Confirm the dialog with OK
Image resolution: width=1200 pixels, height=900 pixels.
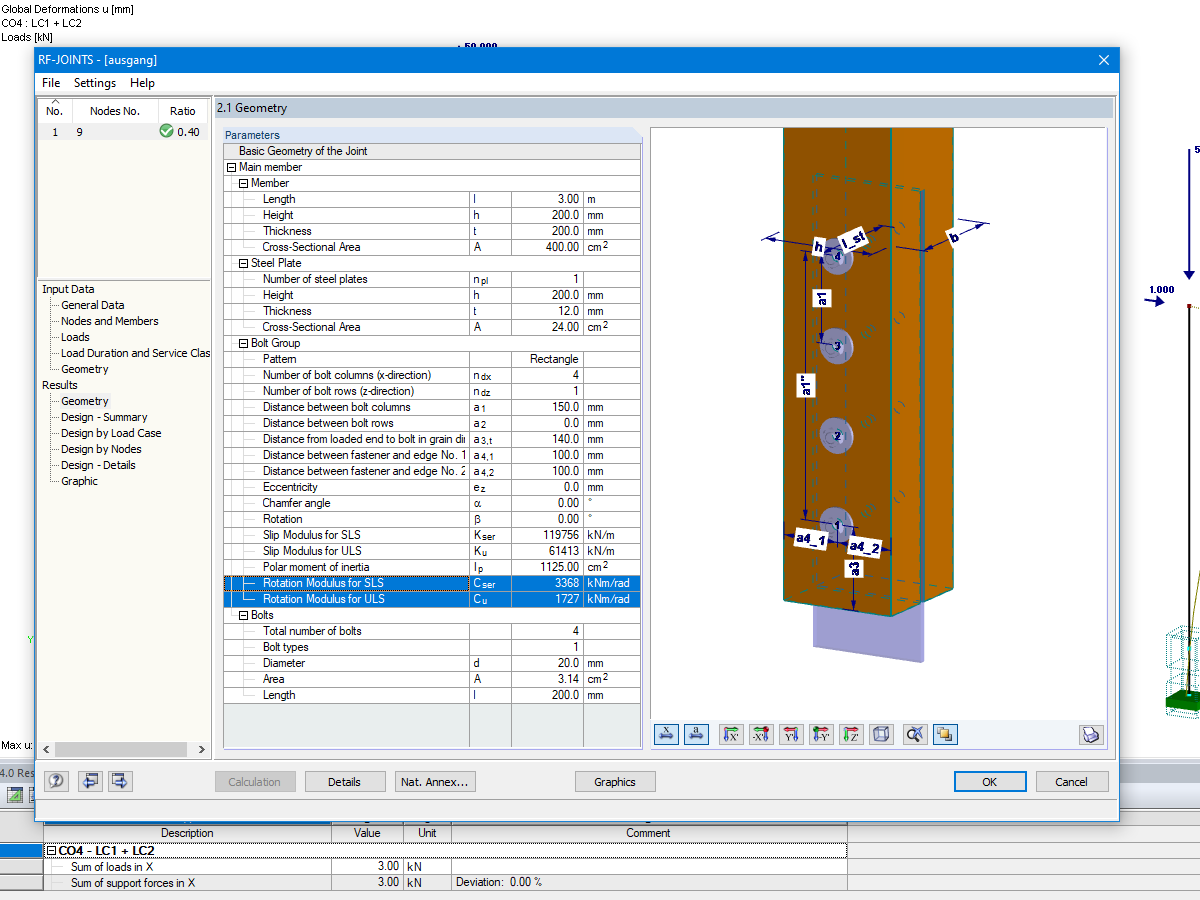tap(990, 781)
